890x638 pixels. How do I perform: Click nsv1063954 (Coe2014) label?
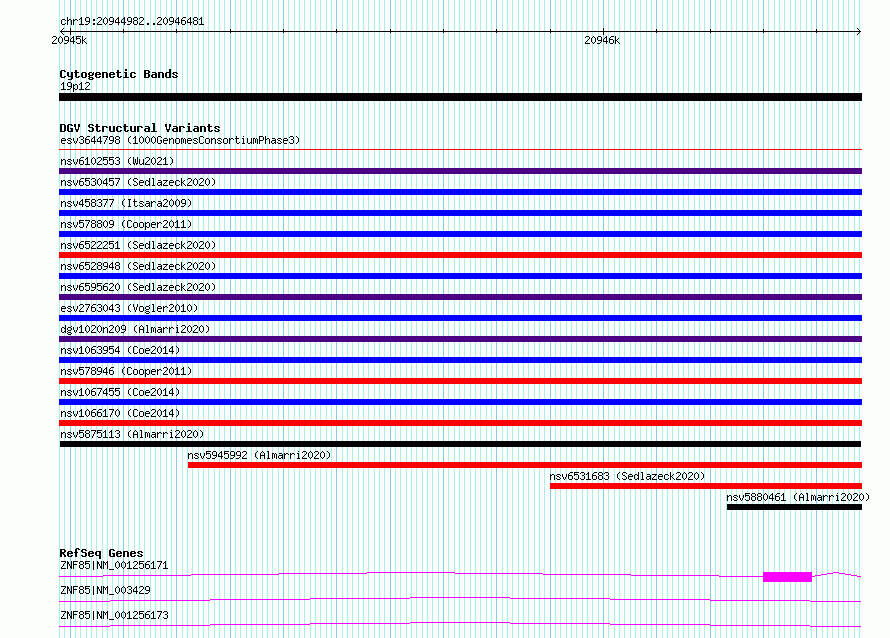(120, 350)
